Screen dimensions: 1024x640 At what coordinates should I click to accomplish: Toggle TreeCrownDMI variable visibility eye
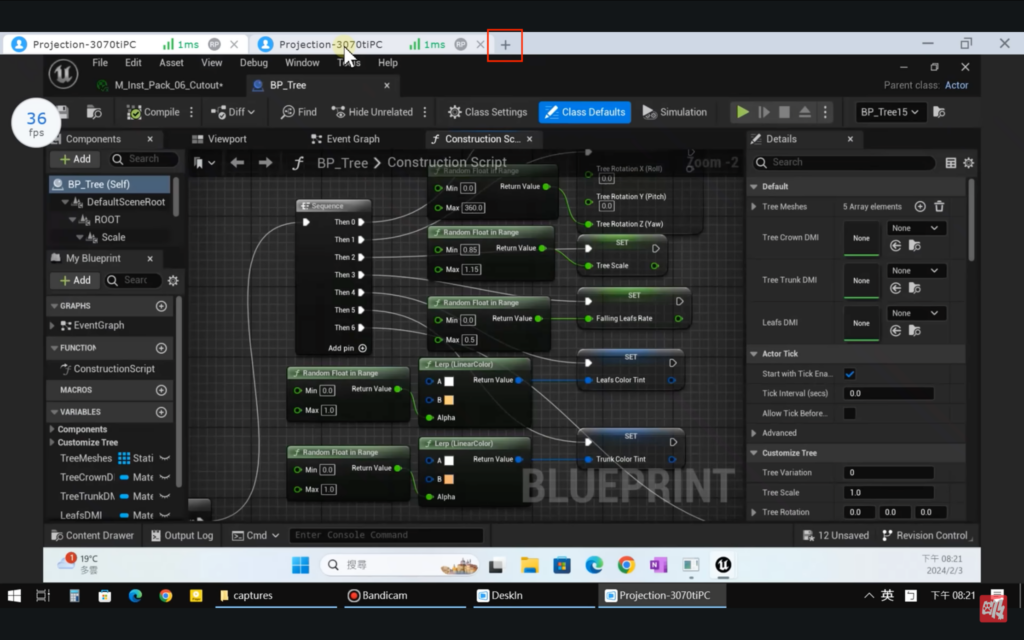click(165, 477)
